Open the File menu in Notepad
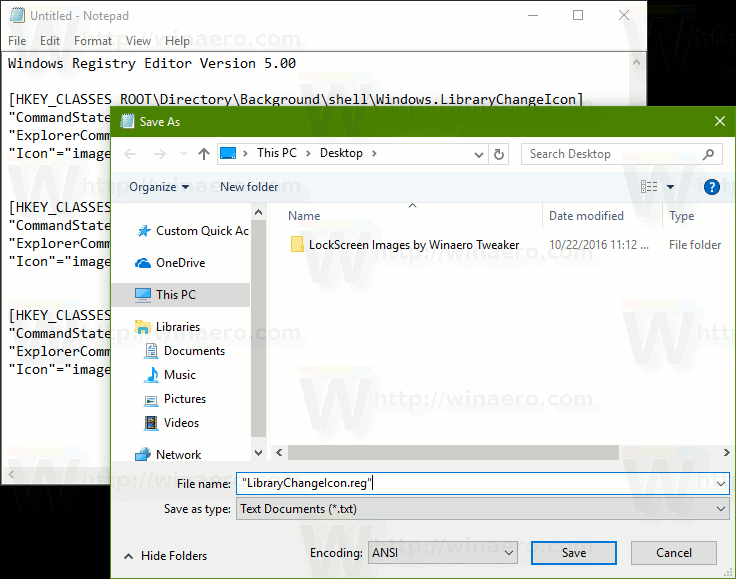736x579 pixels. tap(17, 41)
